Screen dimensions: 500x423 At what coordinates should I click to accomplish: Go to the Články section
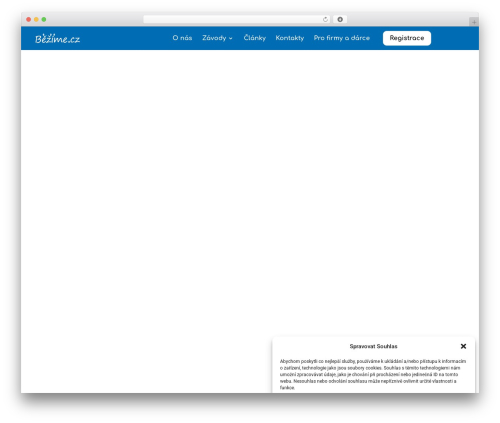point(255,38)
